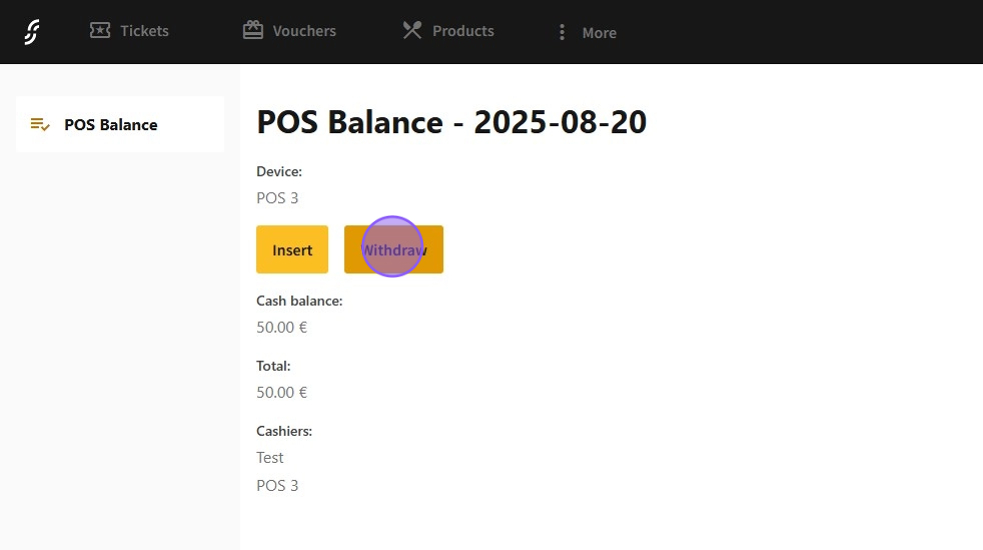Click the app logo in the top-left corner

(32, 32)
